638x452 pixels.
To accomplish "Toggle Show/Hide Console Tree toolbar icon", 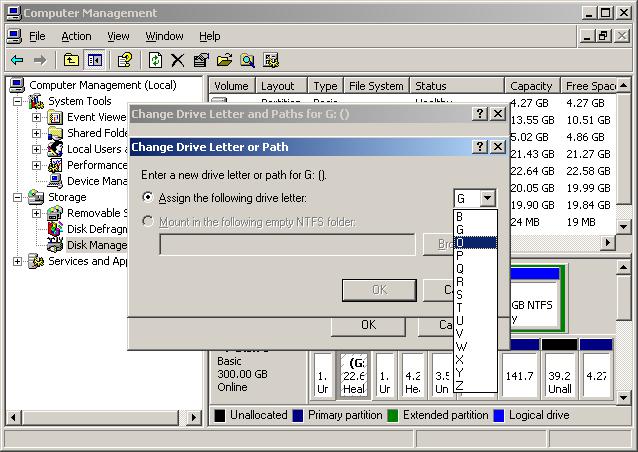I will coord(94,60).
